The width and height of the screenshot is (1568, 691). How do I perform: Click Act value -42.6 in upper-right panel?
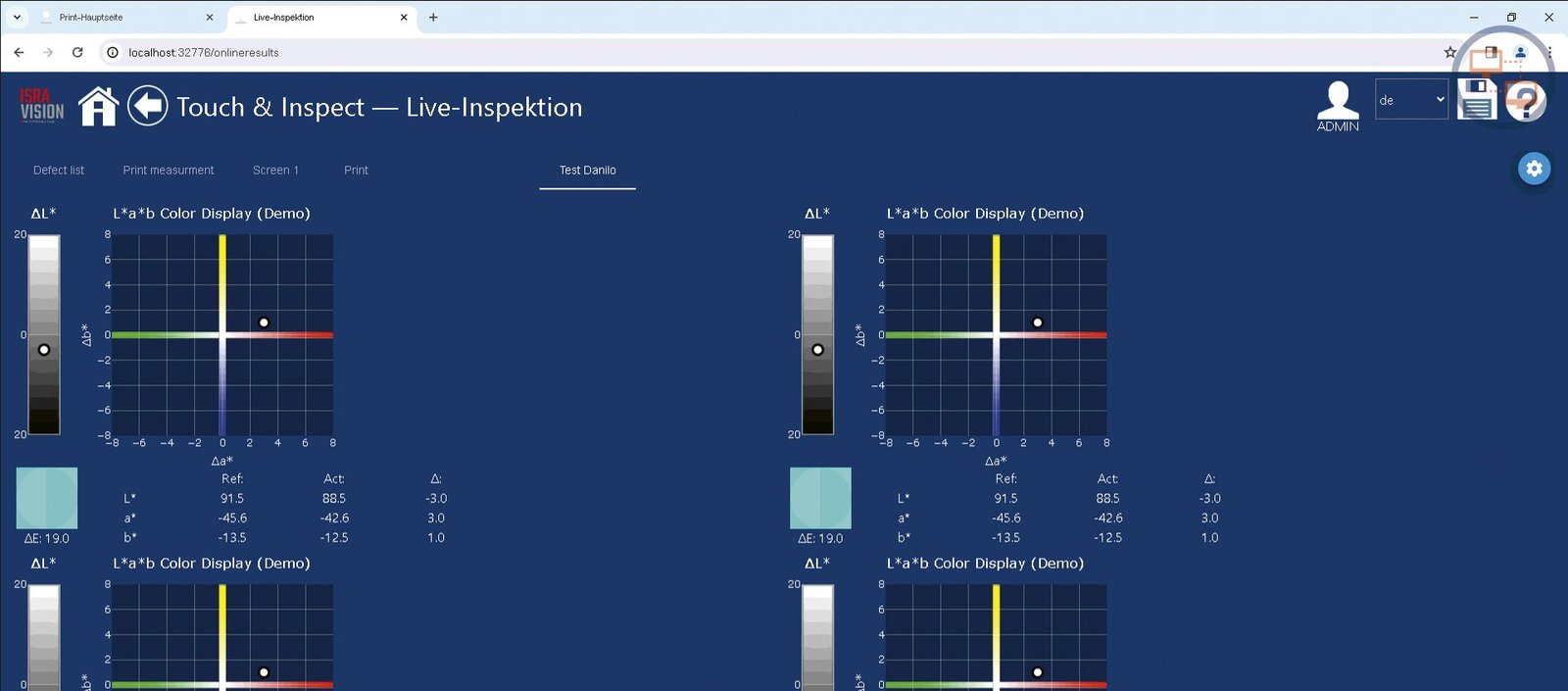1108,518
